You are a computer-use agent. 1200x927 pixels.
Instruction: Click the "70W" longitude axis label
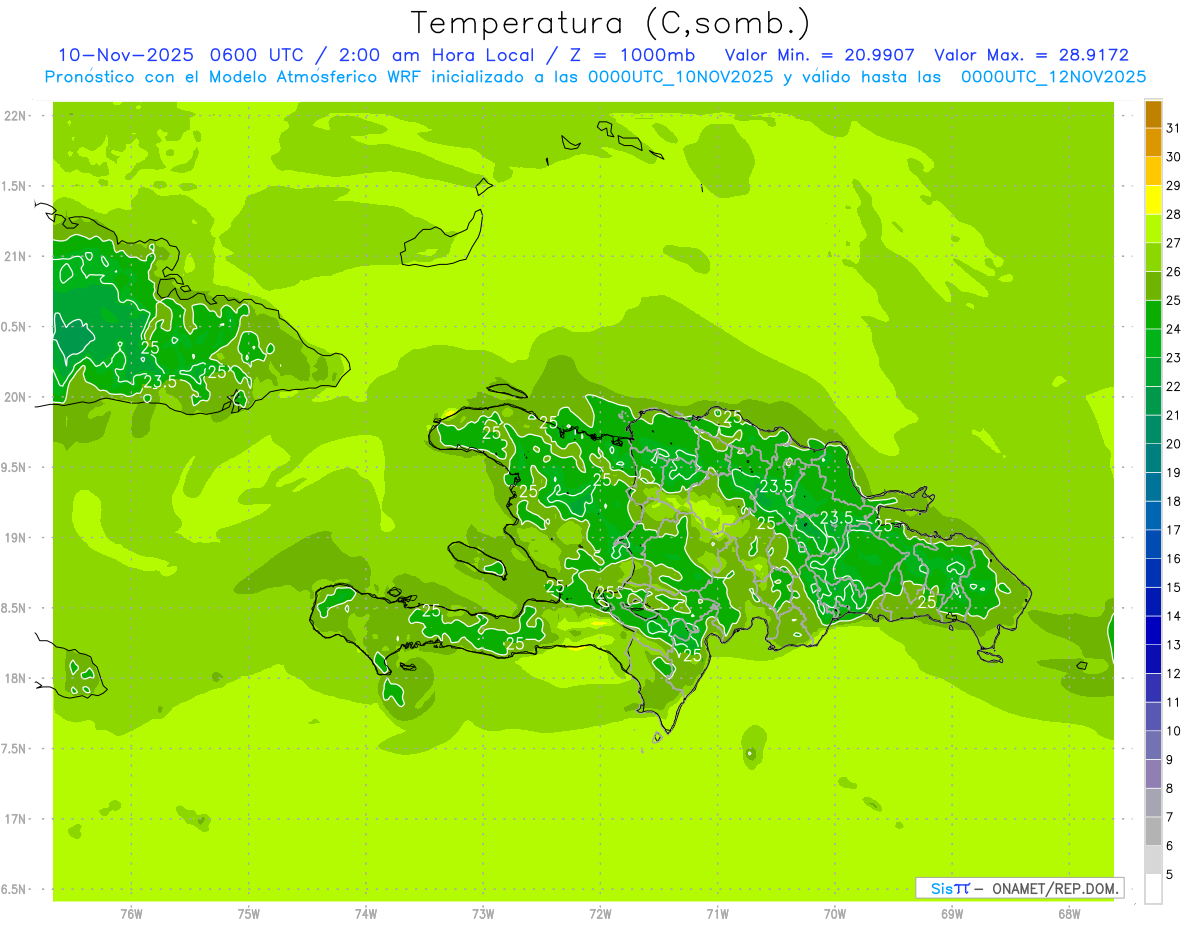(x=835, y=914)
